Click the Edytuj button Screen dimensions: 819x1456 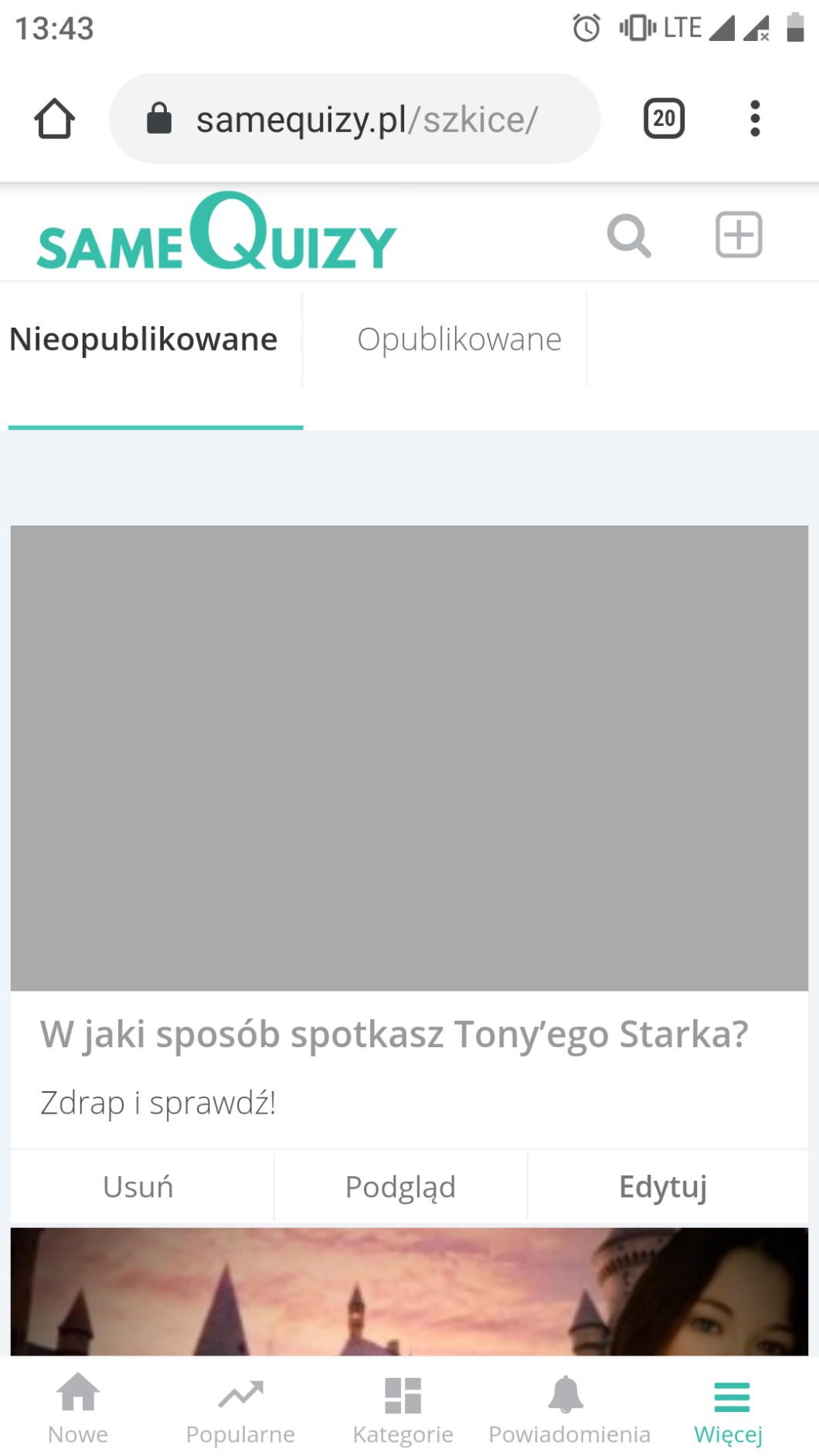[663, 1186]
